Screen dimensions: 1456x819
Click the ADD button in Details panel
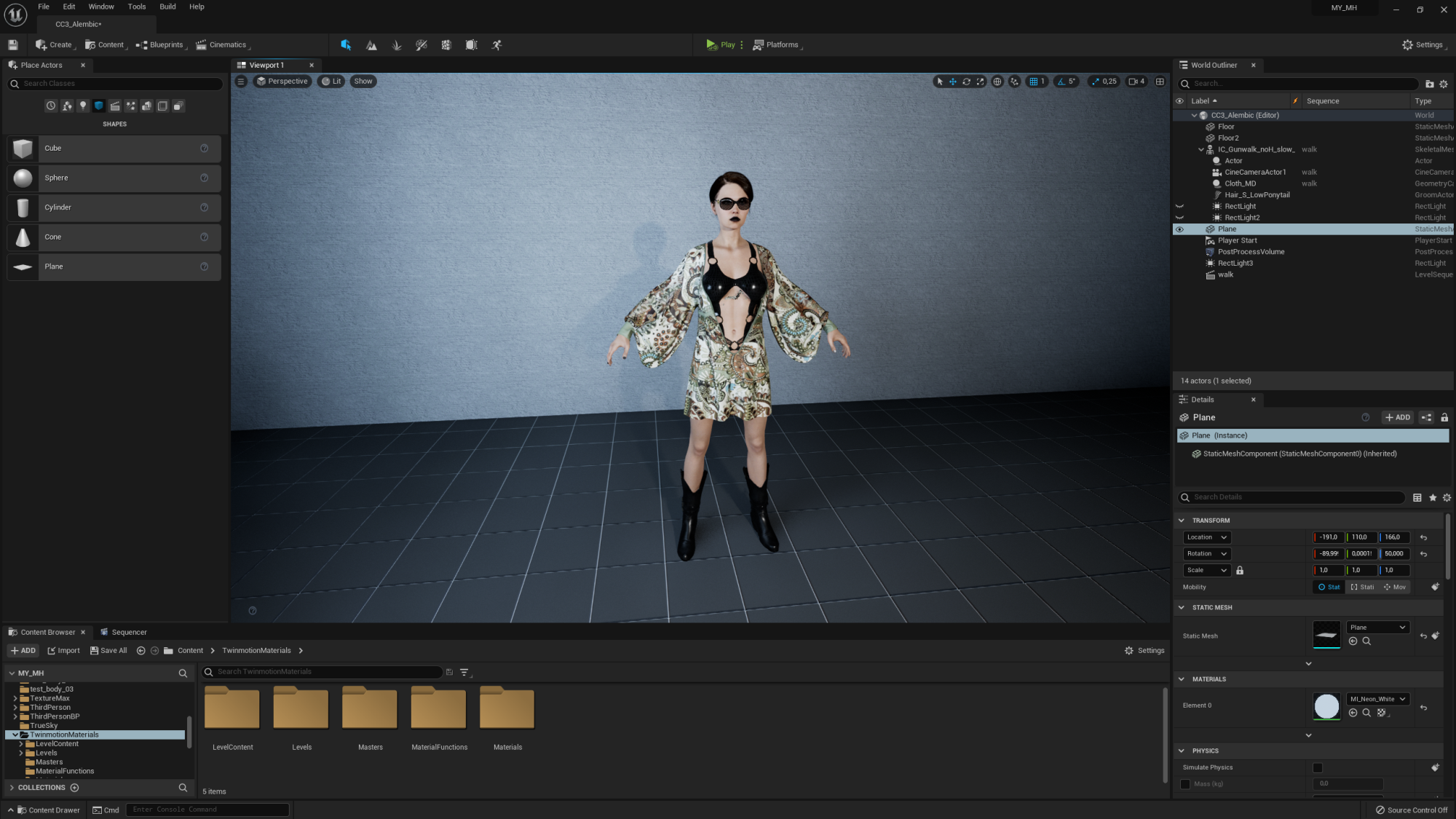click(1398, 418)
